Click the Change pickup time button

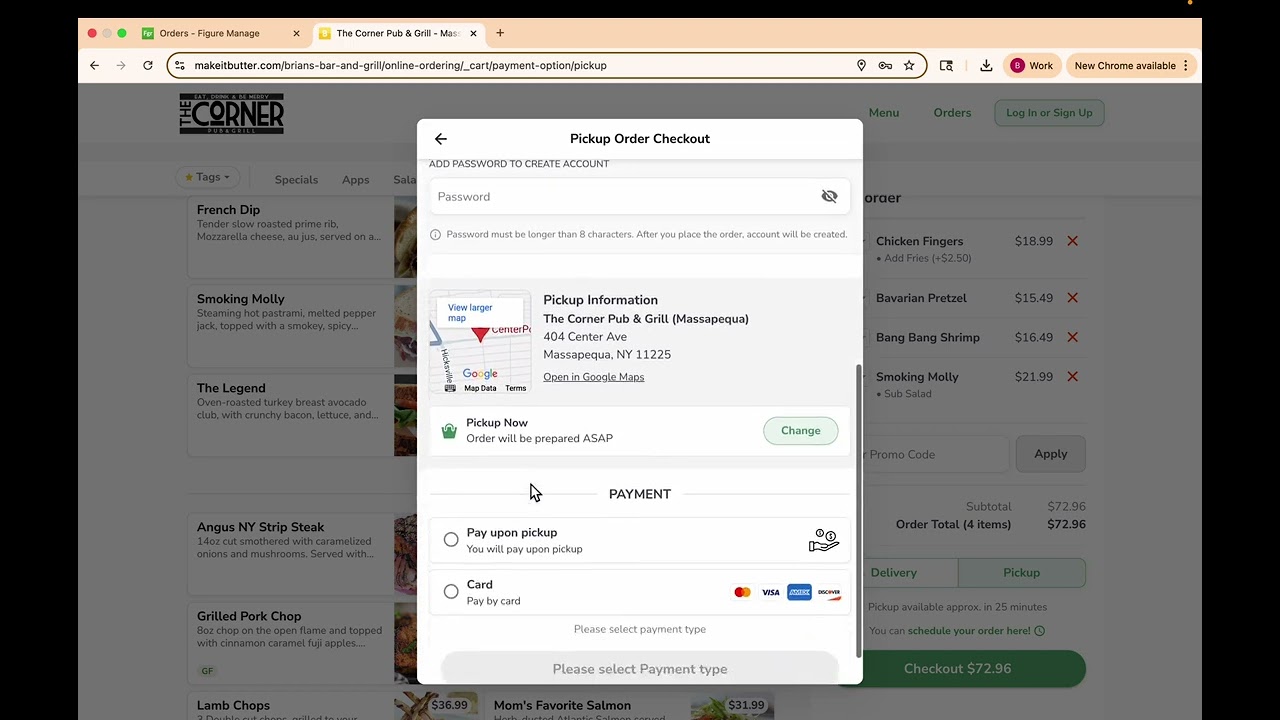800,431
